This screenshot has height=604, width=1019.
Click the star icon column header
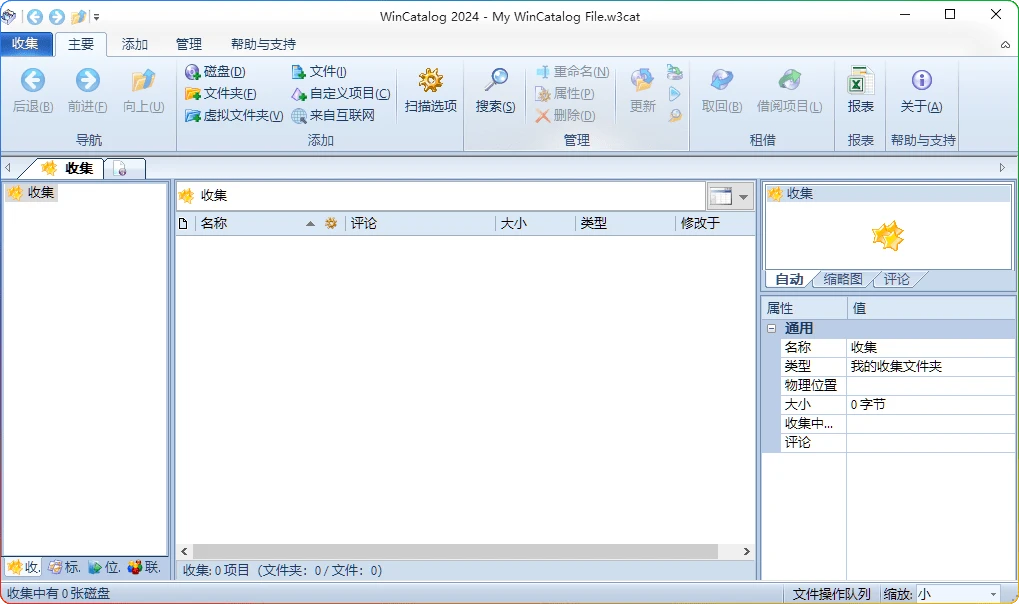[x=331, y=224]
